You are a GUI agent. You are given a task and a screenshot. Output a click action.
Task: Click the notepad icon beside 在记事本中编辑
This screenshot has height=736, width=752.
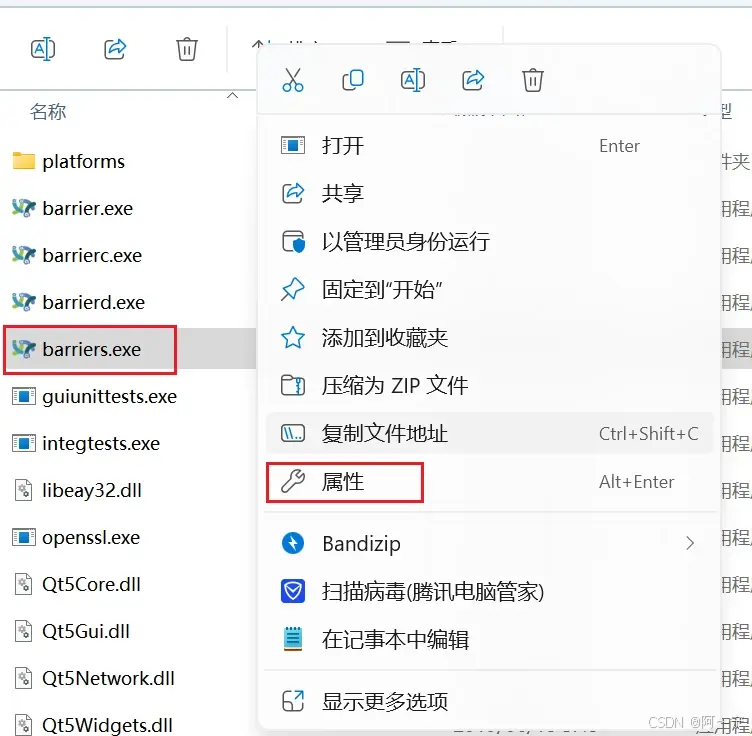(x=293, y=639)
